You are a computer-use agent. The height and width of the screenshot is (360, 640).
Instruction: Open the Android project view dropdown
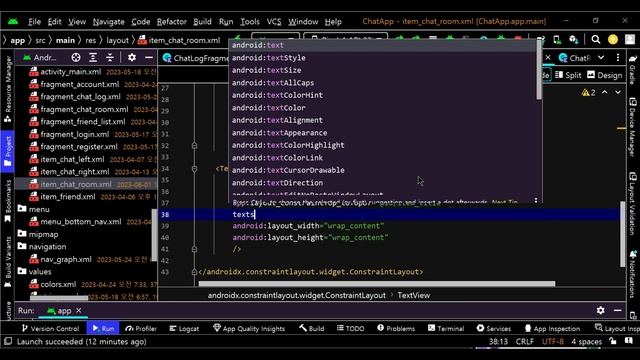[40, 58]
